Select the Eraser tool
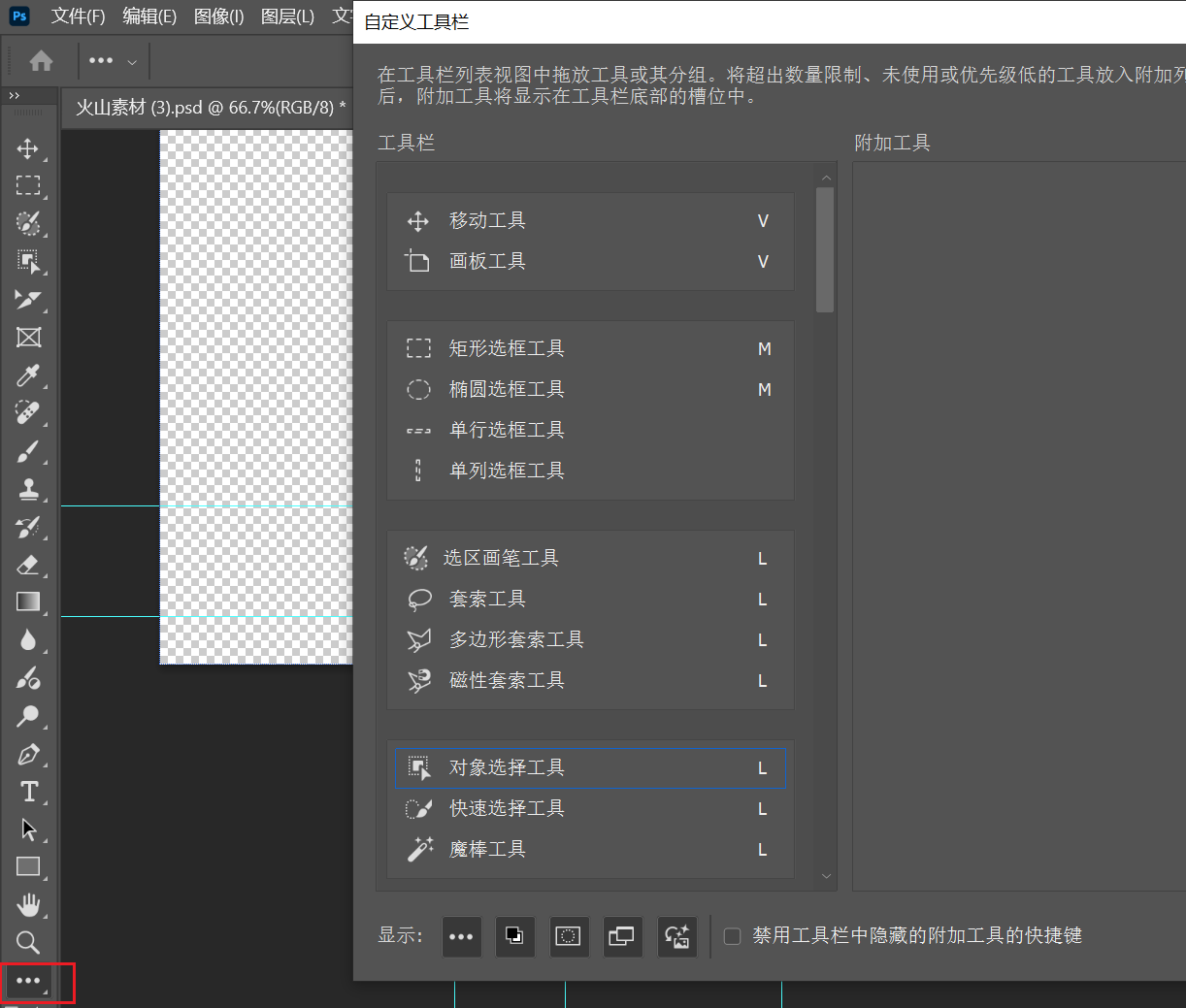 (x=29, y=565)
